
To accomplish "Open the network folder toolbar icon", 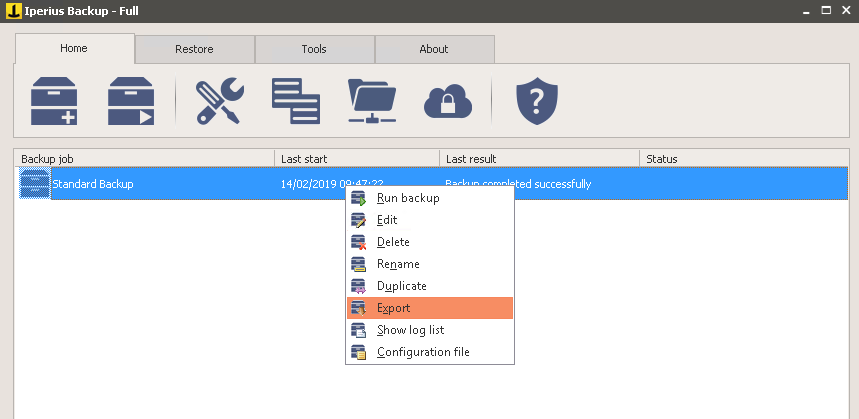I will pyautogui.click(x=373, y=101).
